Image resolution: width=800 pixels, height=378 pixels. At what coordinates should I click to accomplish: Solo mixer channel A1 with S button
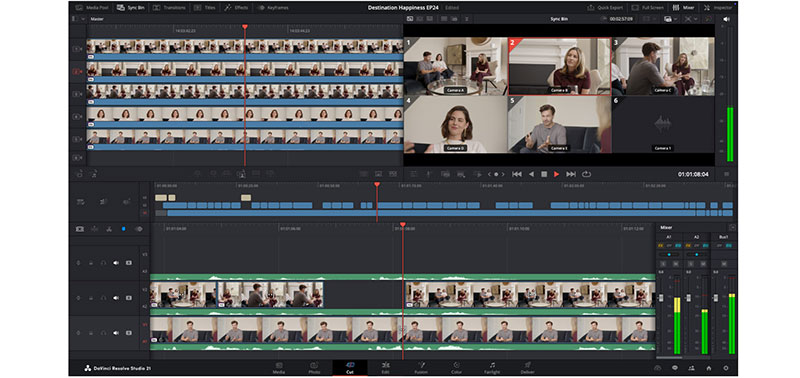(x=663, y=264)
